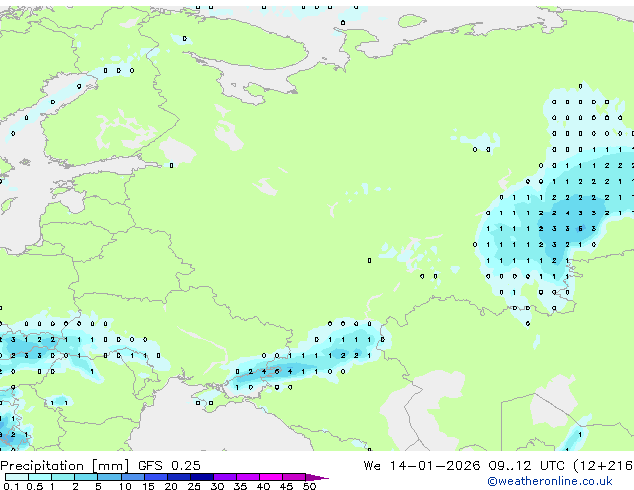Viewport: 634px width, 490px height.
Task: Select legend swatch between 10 and 15
Action: tap(133, 477)
